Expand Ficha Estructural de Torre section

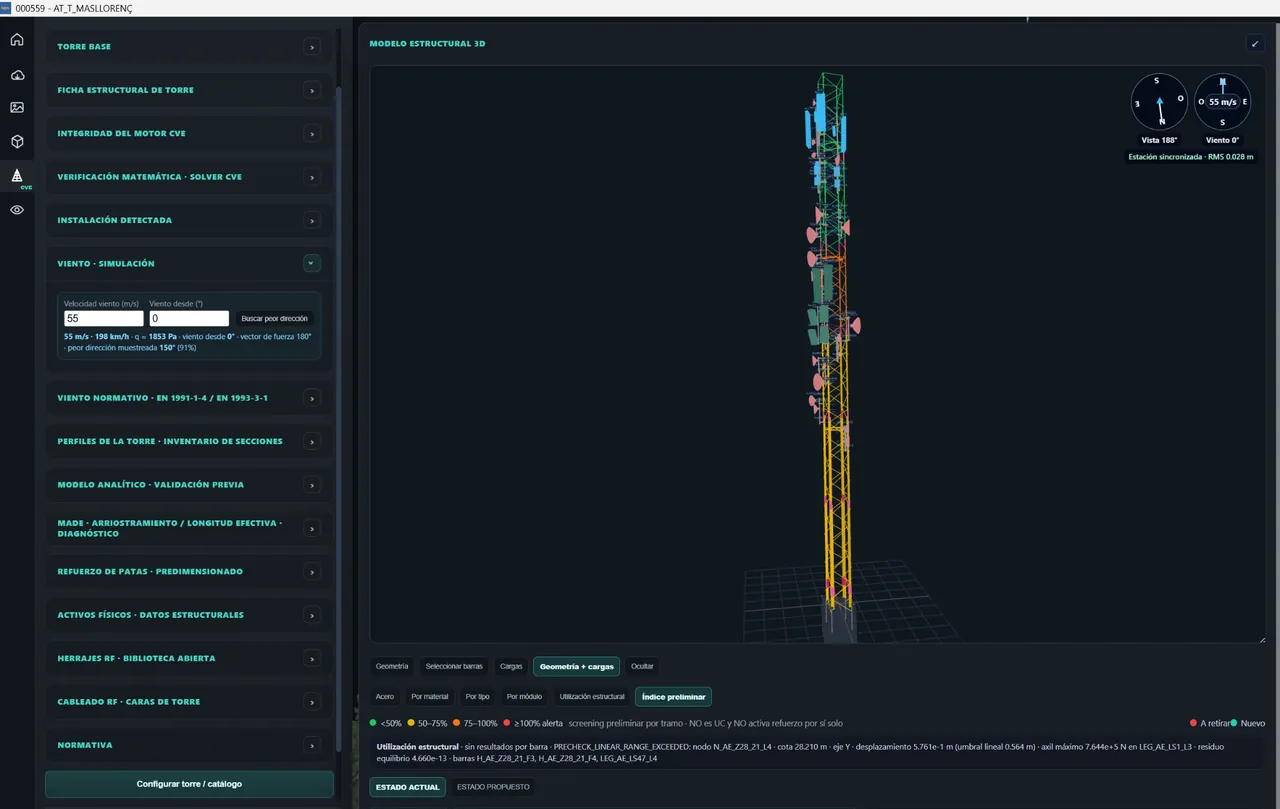coord(312,90)
